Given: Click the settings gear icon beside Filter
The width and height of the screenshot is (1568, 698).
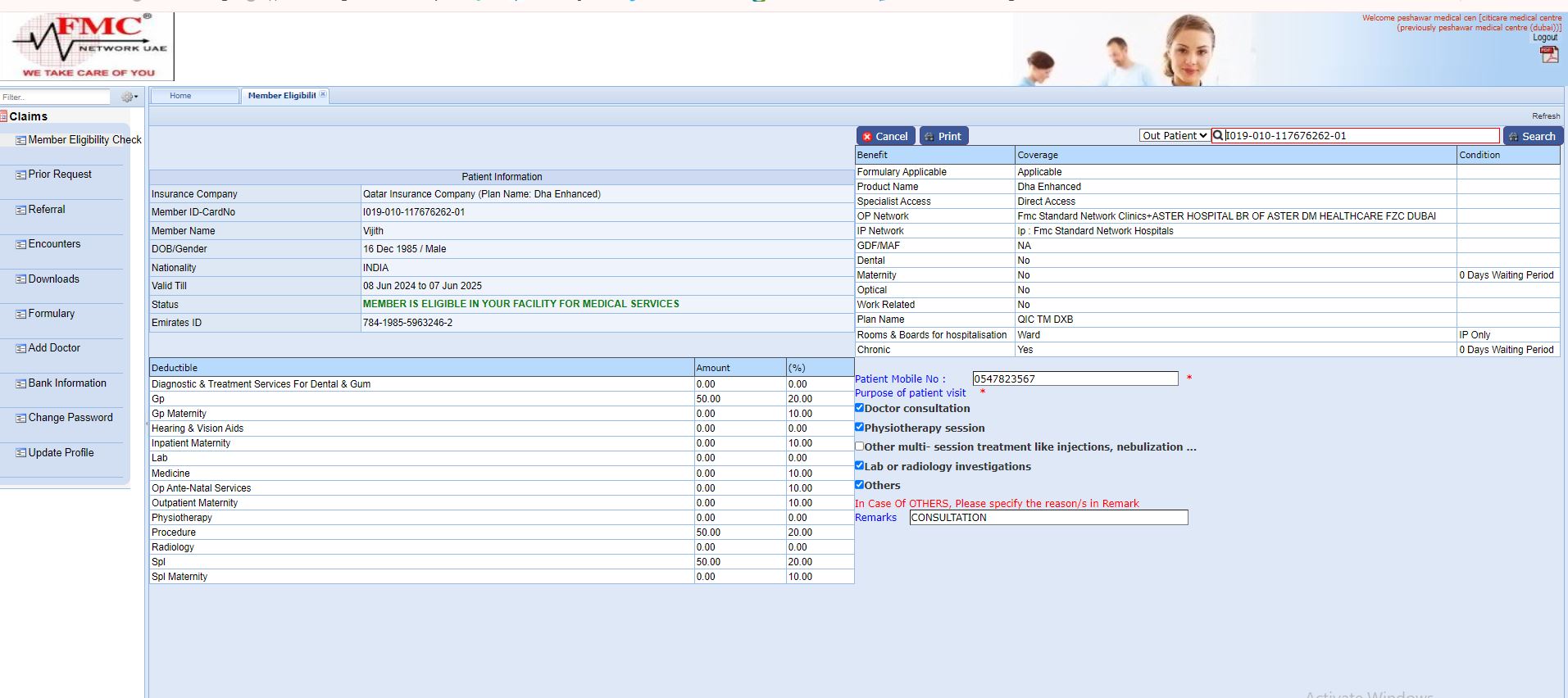Looking at the screenshot, I should point(129,97).
